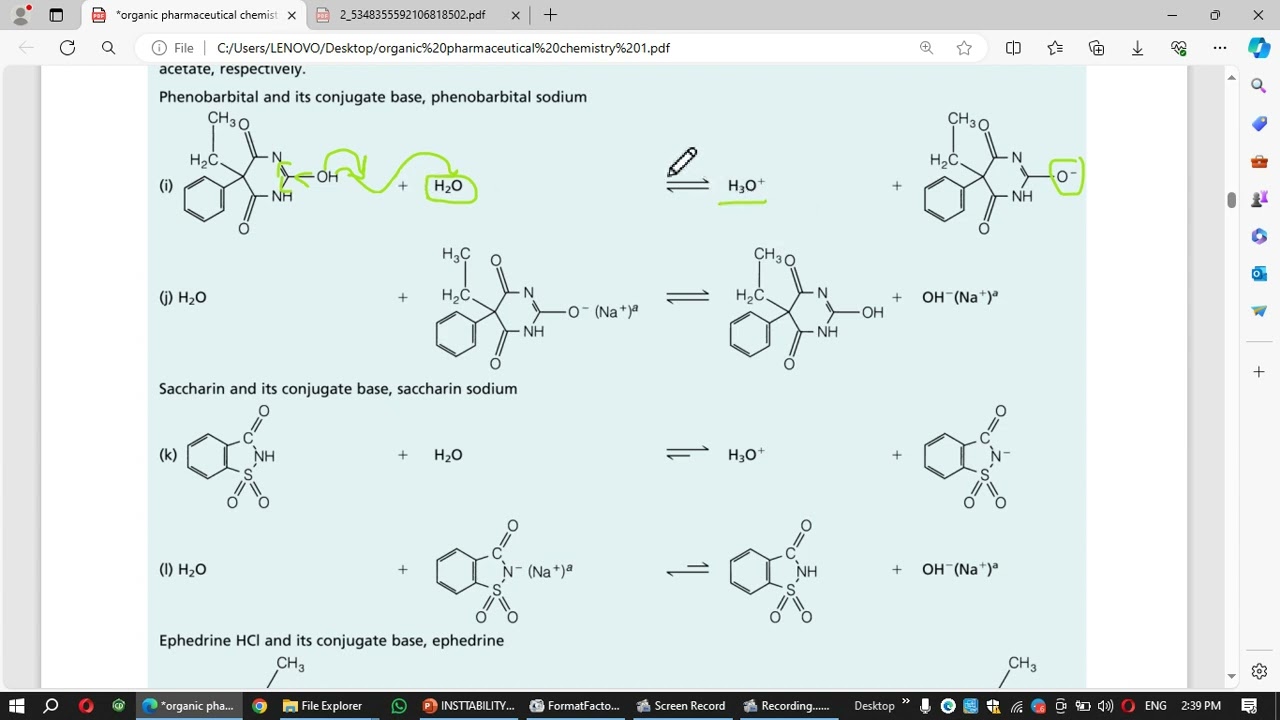Click the File site info icon

pos(172,48)
